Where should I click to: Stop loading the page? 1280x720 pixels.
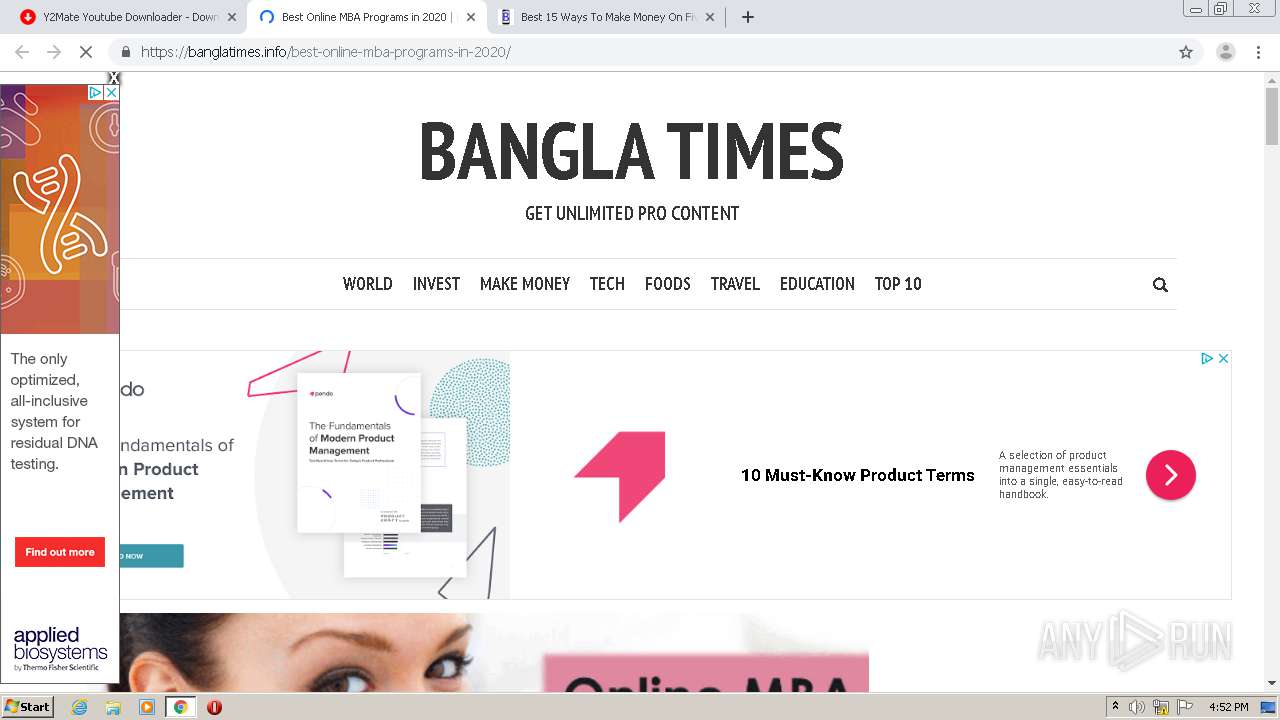coord(86,52)
